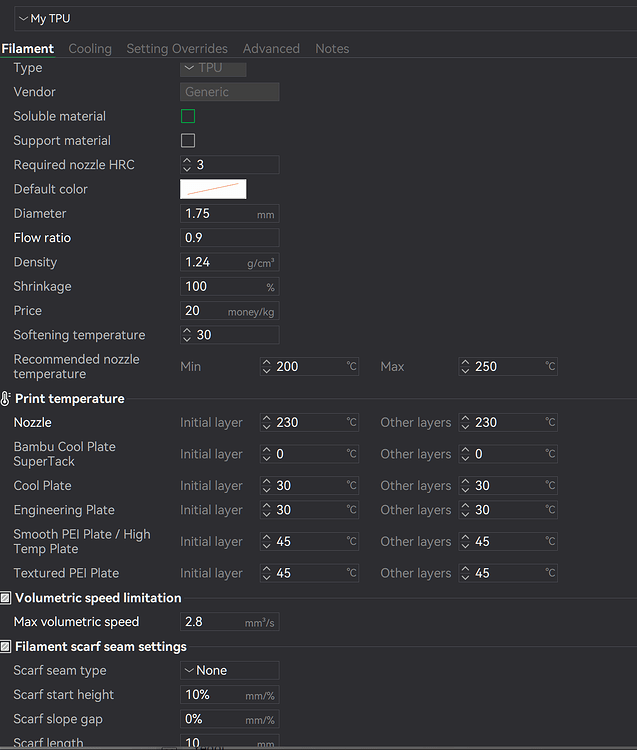The height and width of the screenshot is (750, 637).
Task: Edit the Density value 1.24
Action: click(x=230, y=262)
